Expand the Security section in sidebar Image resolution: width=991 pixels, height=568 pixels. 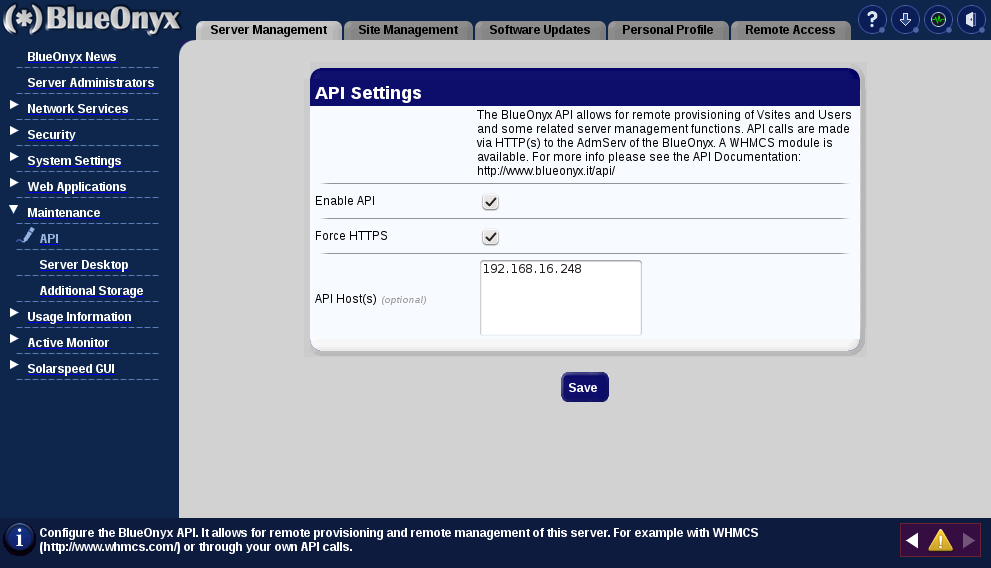click(51, 135)
